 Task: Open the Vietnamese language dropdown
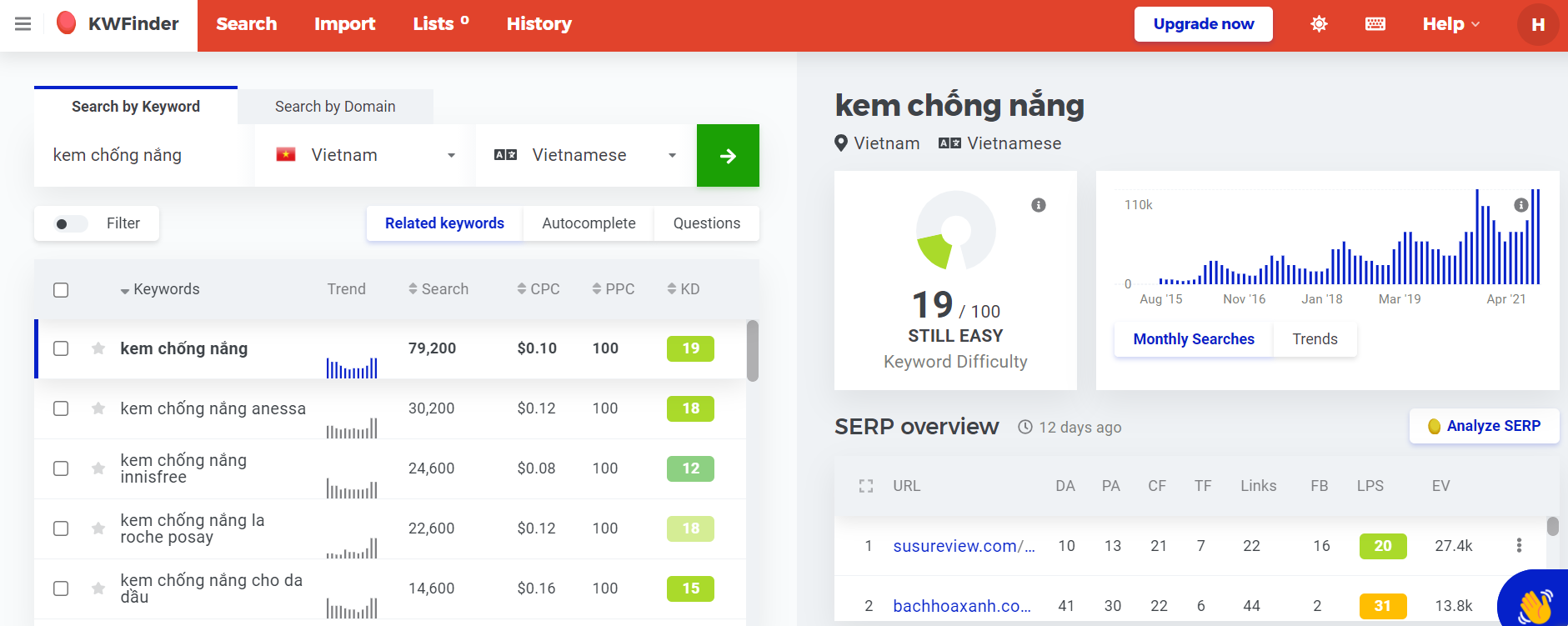[586, 156]
